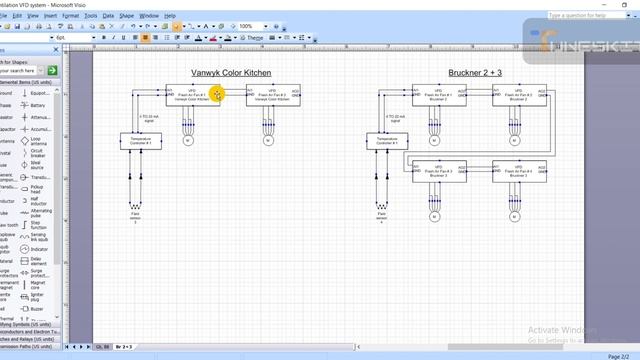The height and width of the screenshot is (360, 640).
Task: Toggle Italic formatting
Action: (113, 38)
